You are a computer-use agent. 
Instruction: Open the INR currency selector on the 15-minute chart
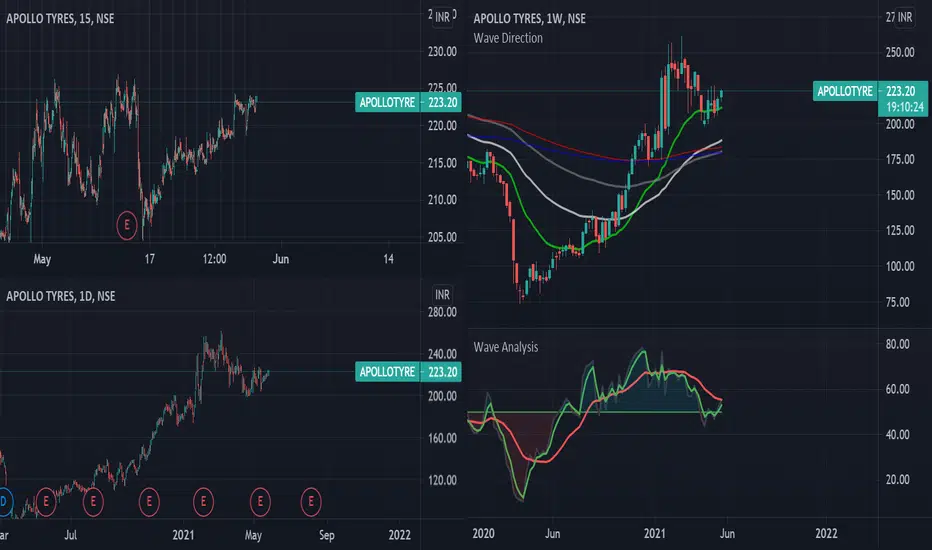[442, 17]
